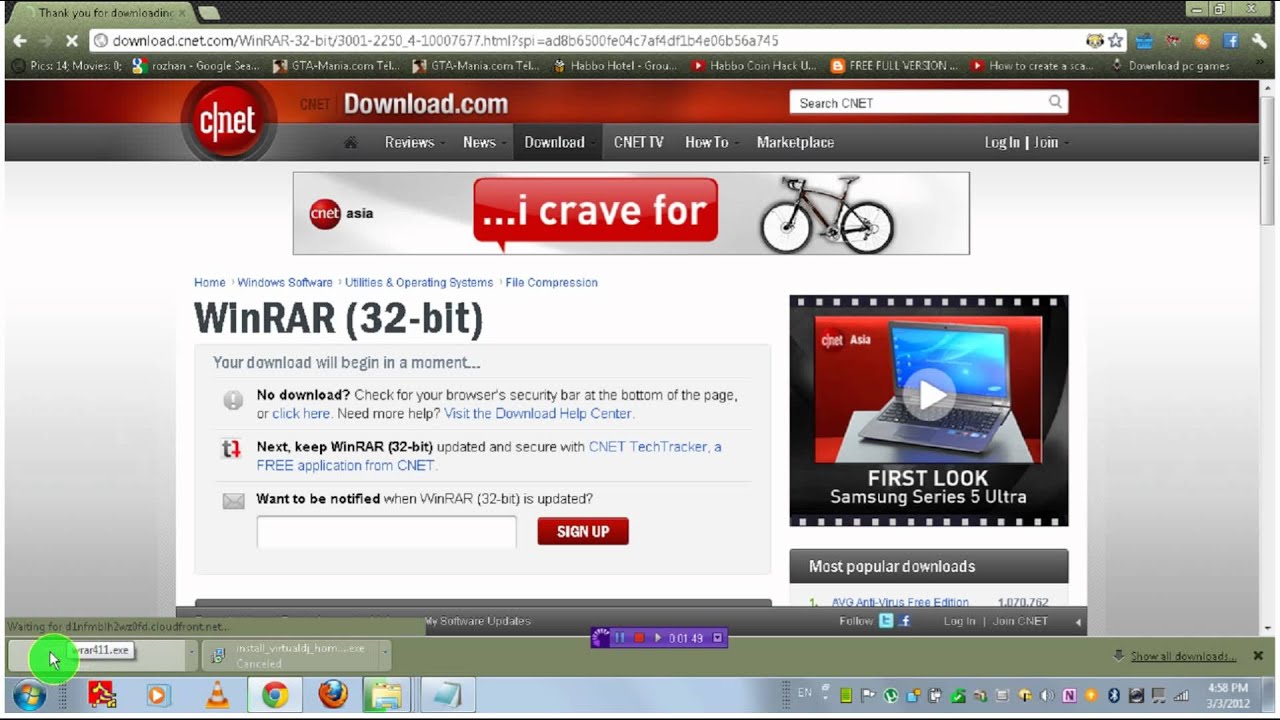Open the Marketplace section

pyautogui.click(x=795, y=142)
